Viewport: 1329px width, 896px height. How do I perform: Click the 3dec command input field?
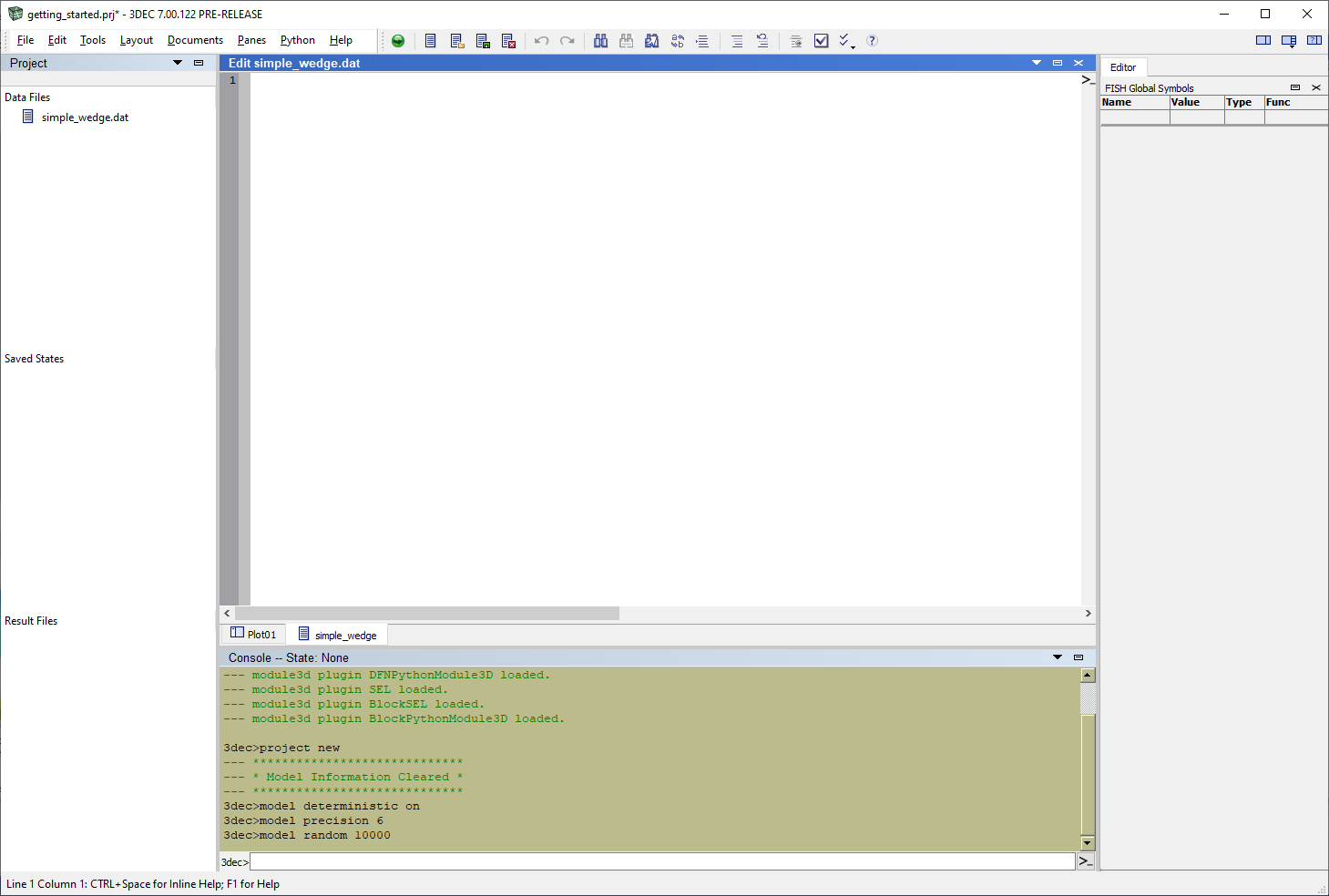[661, 861]
